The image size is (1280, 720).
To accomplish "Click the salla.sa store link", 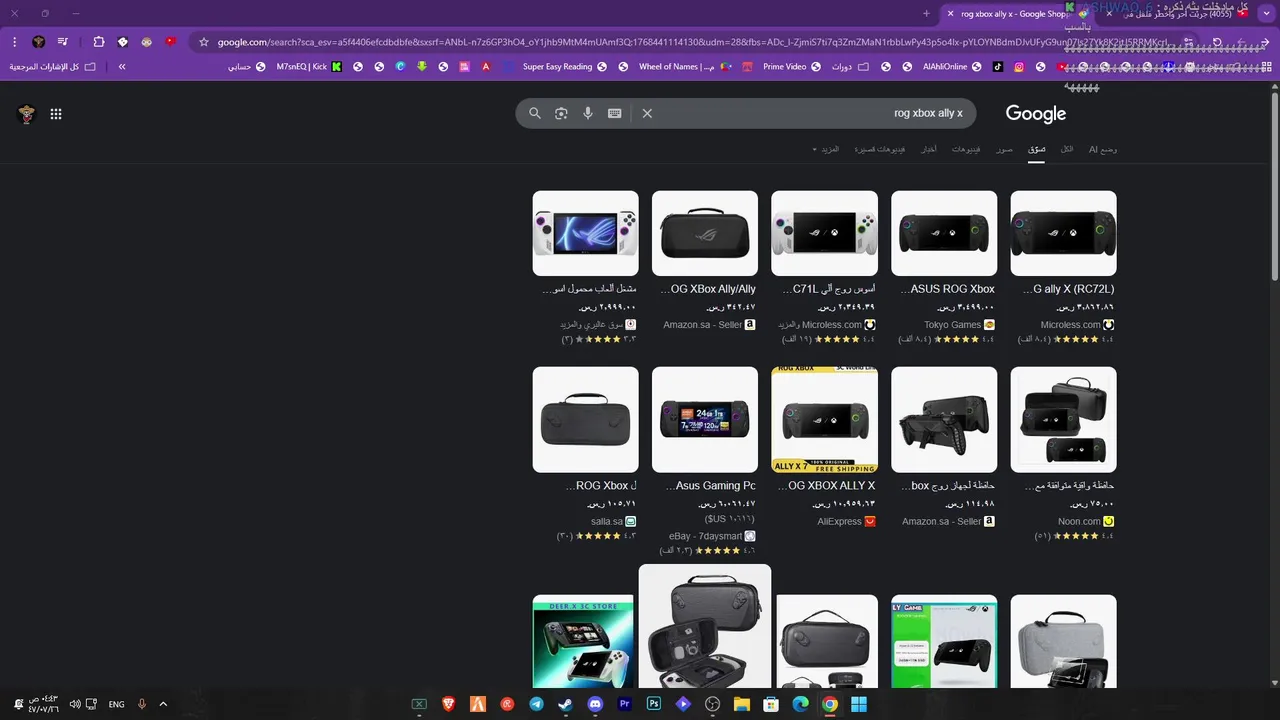I will pyautogui.click(x=613, y=522).
